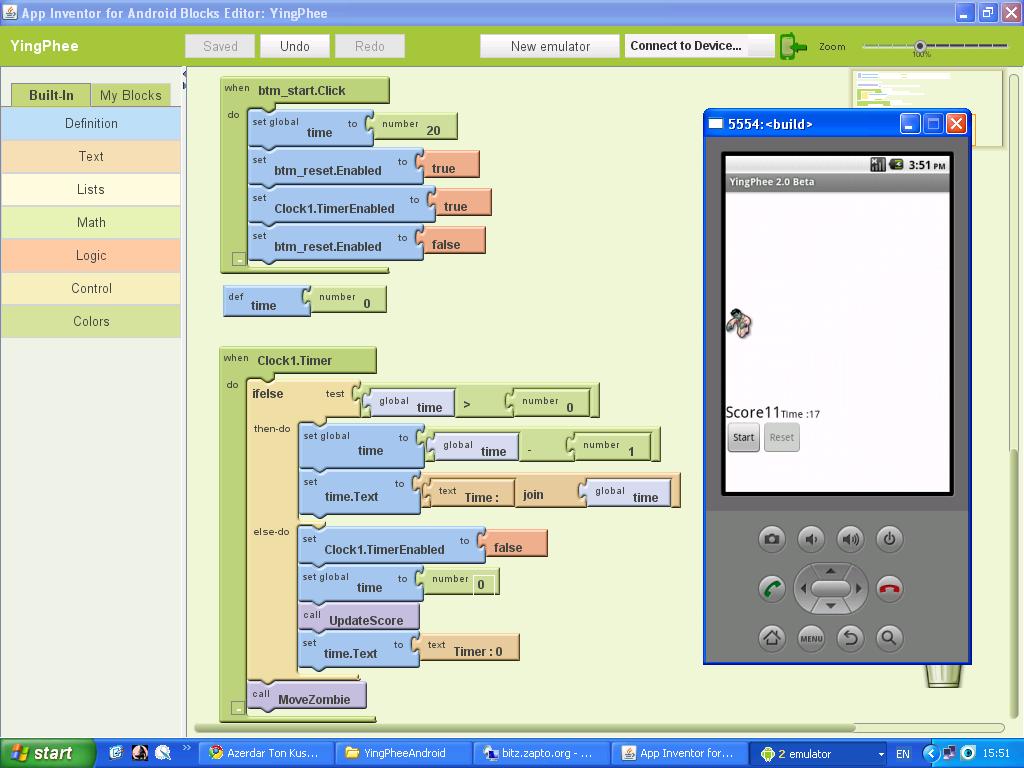This screenshot has height=768, width=1024.
Task: Click the D-pad right arrow
Action: (858, 588)
